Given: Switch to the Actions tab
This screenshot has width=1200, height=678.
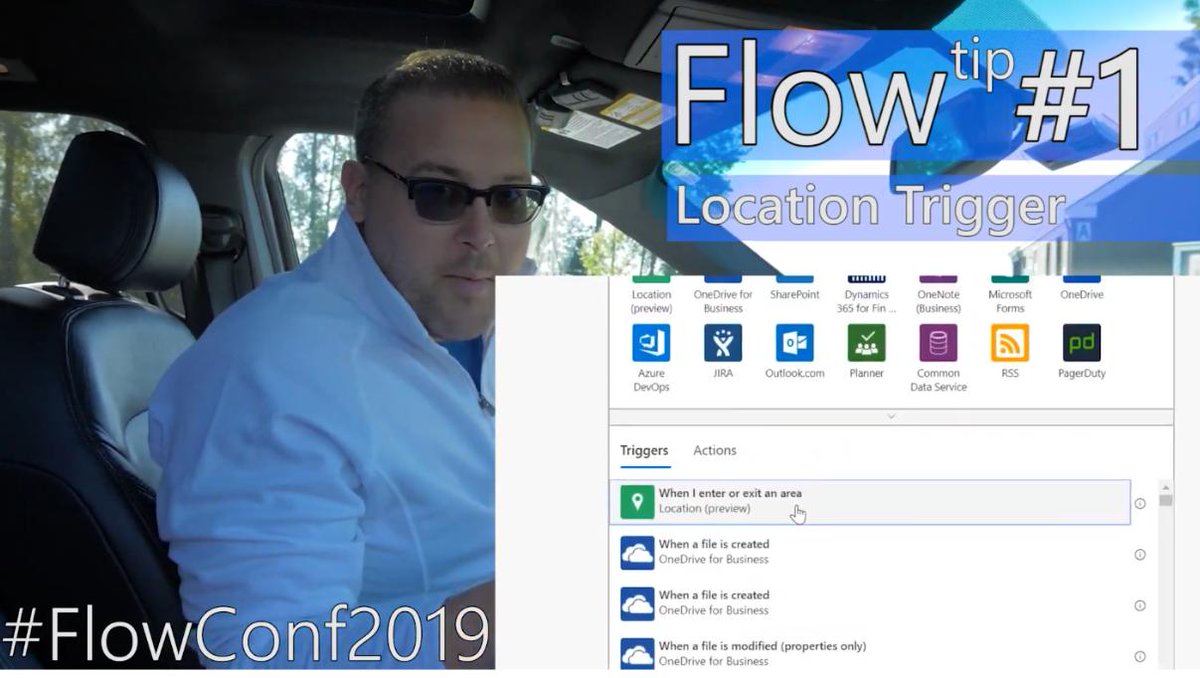Looking at the screenshot, I should tap(714, 450).
